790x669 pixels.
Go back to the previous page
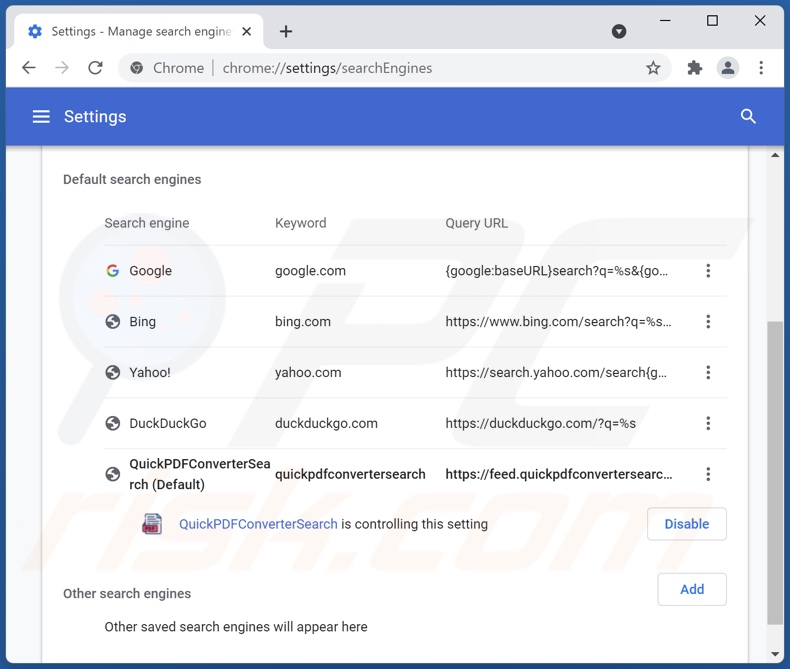click(x=29, y=68)
